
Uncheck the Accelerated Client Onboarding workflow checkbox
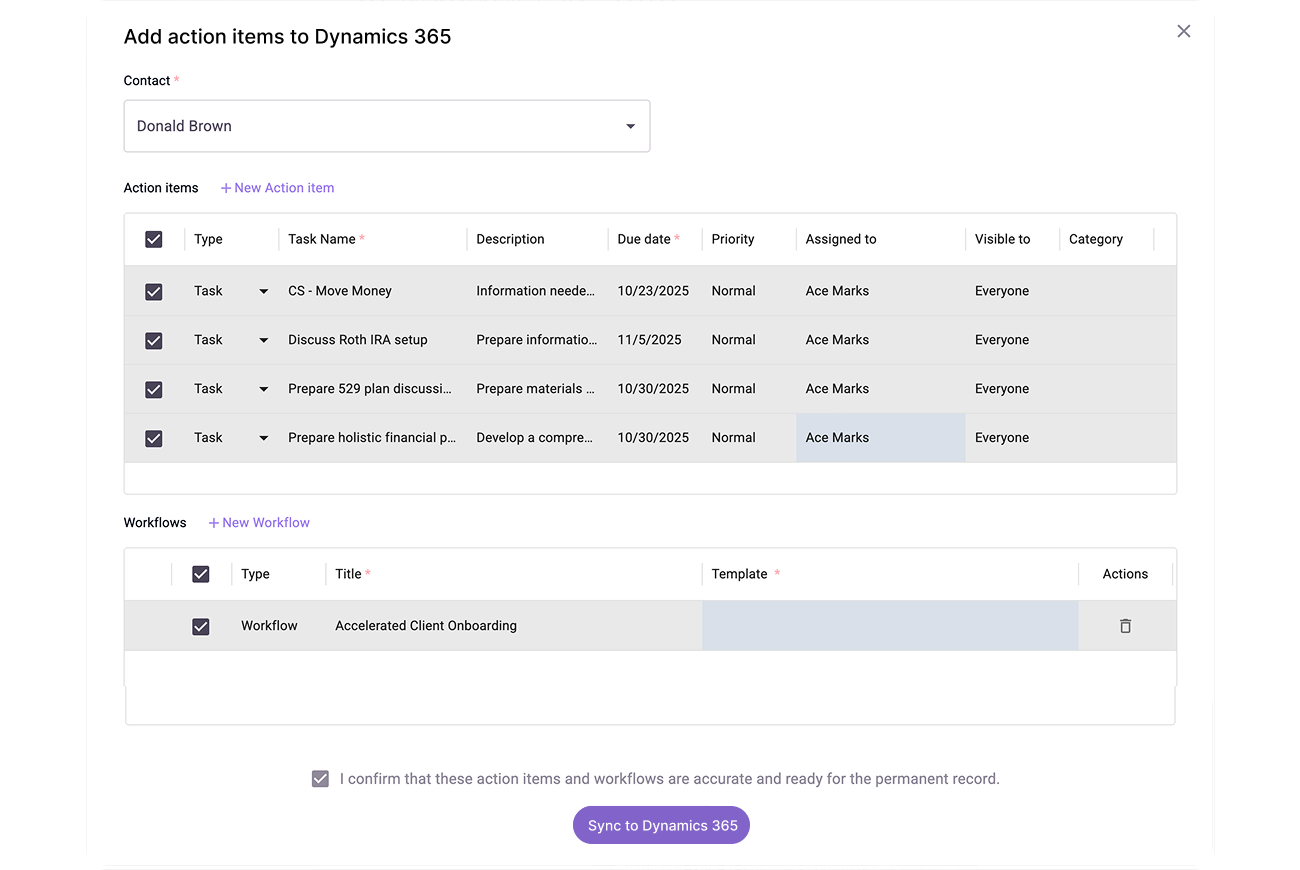[x=201, y=626]
